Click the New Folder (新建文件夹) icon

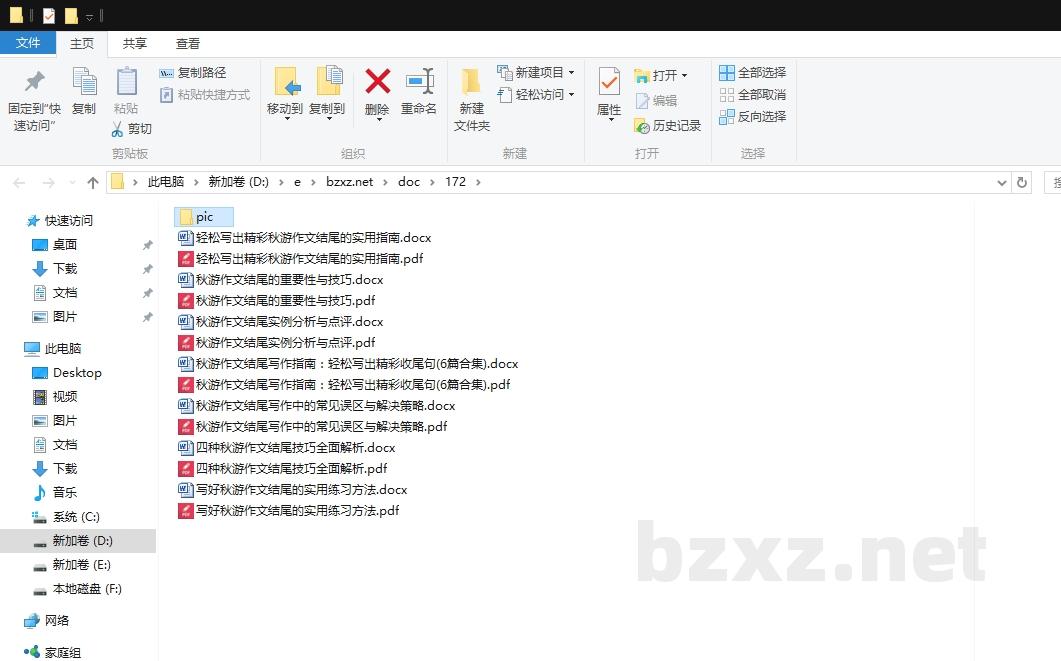point(471,82)
